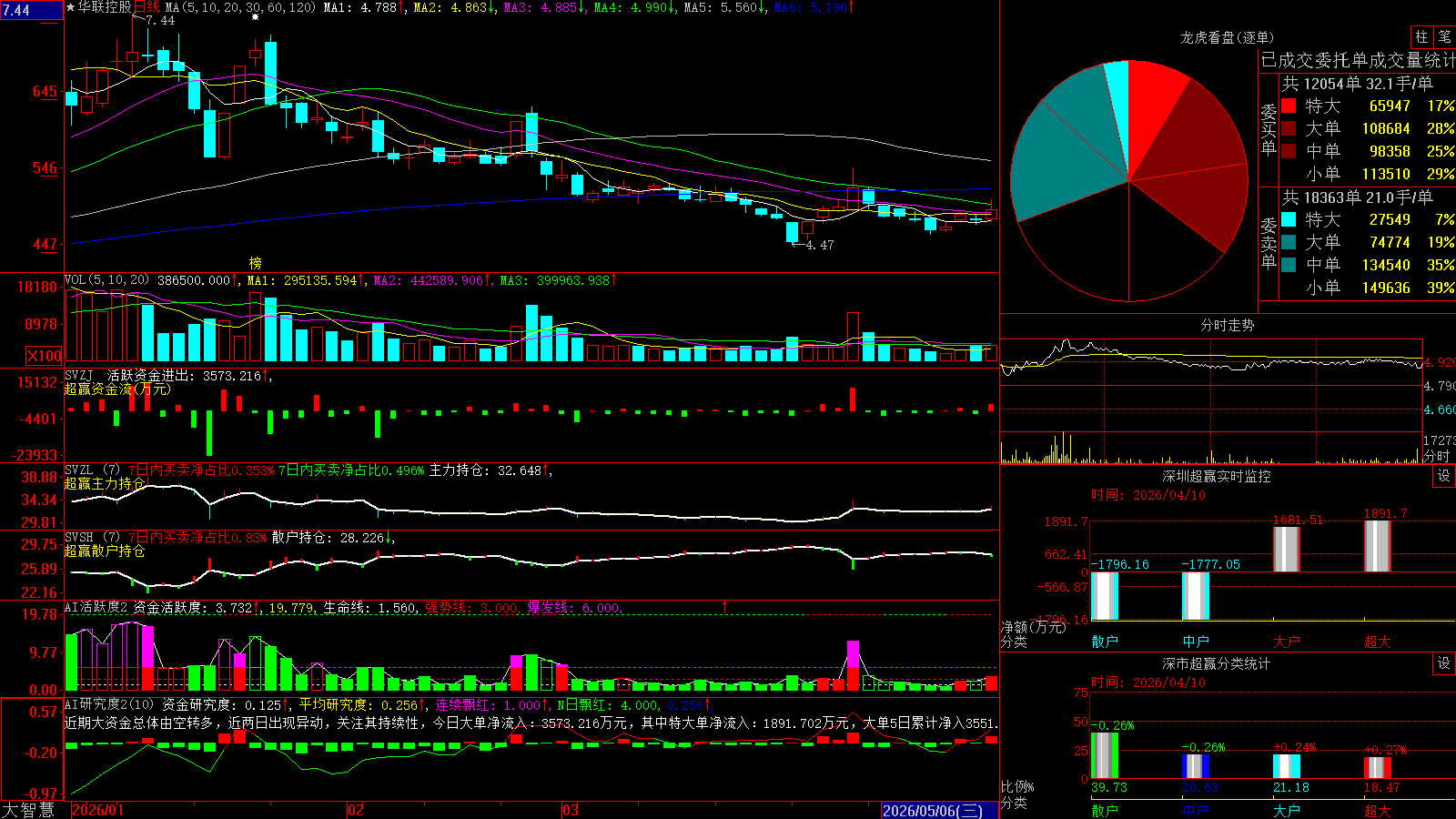Click the 强势线: 3.000 label

471,608
